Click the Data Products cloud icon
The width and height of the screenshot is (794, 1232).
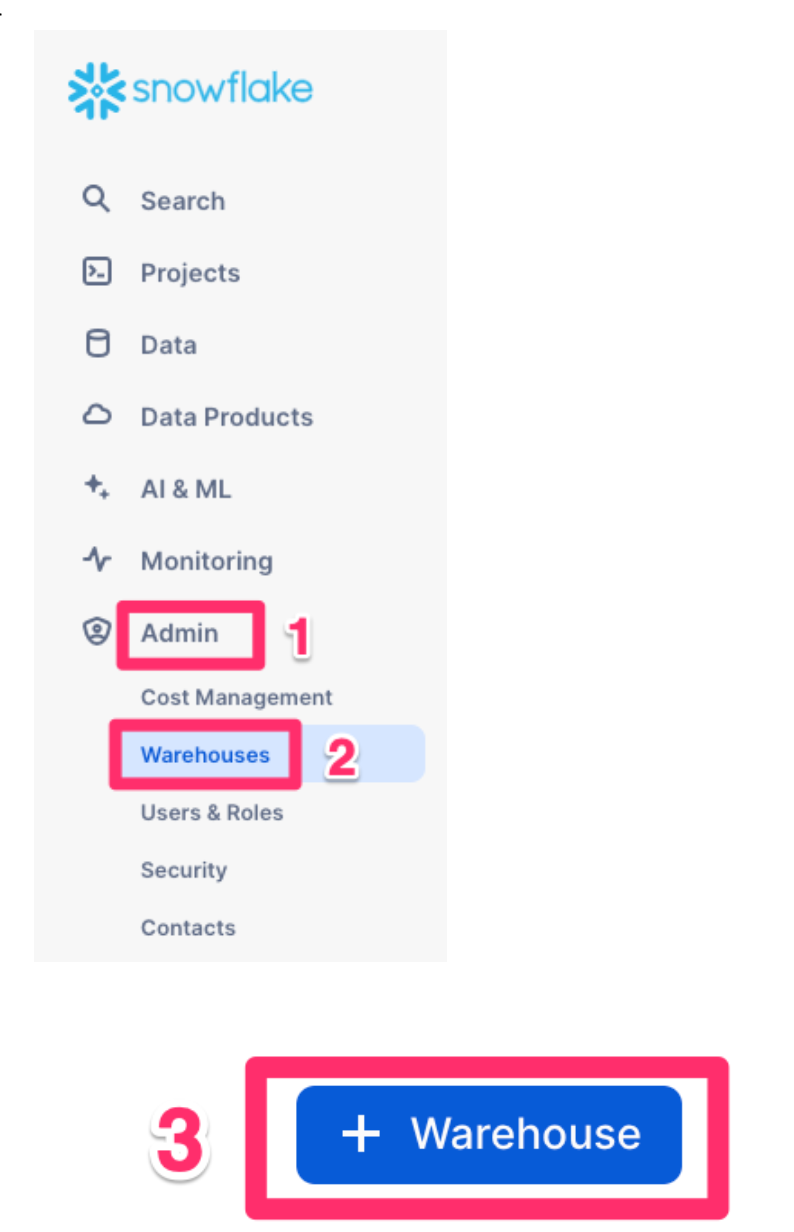(x=96, y=416)
